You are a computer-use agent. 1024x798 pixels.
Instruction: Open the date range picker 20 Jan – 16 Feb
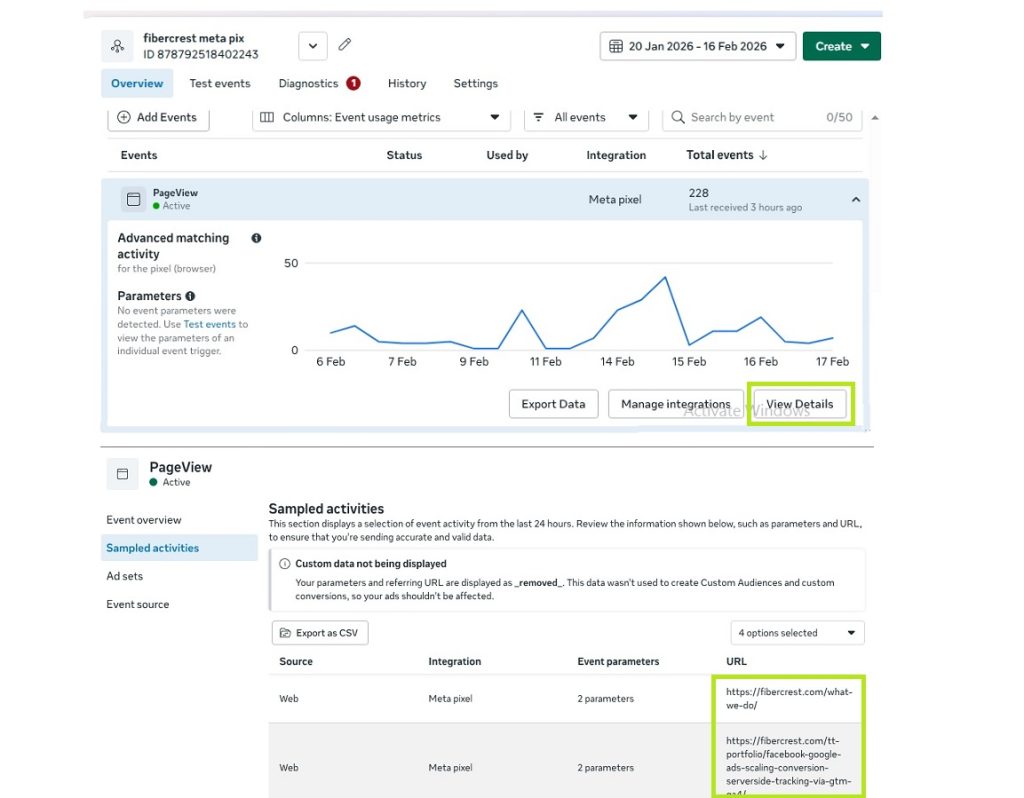pos(698,46)
